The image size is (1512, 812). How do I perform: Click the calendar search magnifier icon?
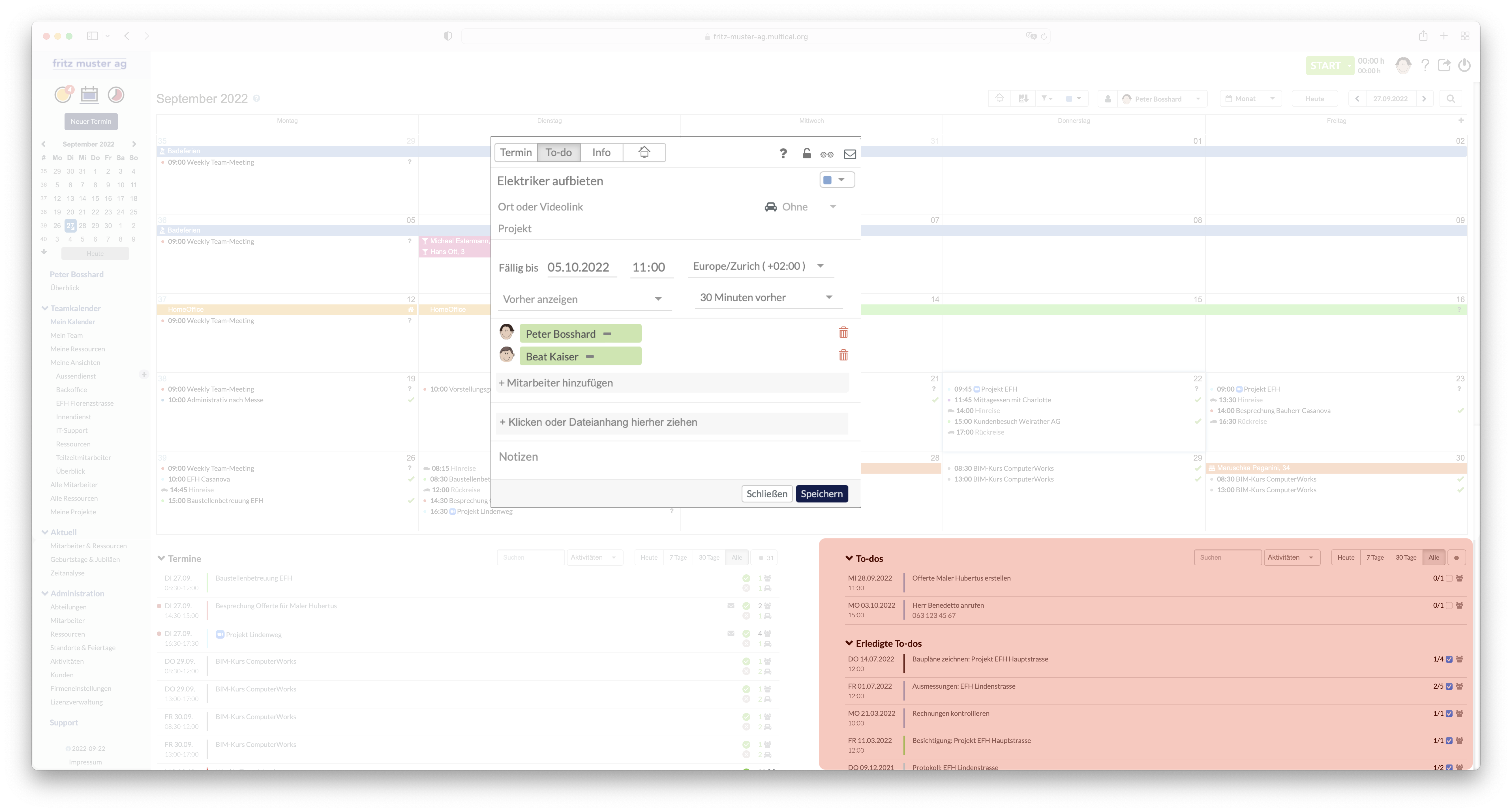coord(1450,98)
